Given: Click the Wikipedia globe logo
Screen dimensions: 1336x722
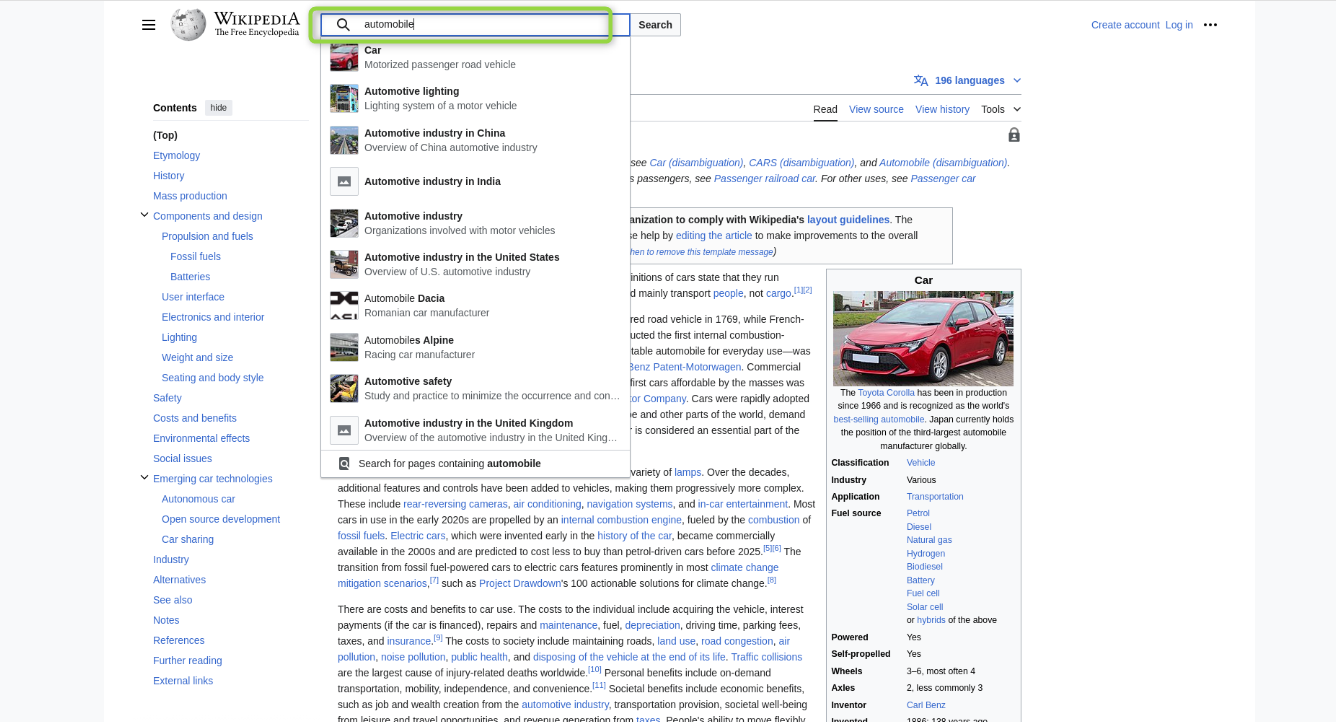Looking at the screenshot, I should tap(188, 25).
